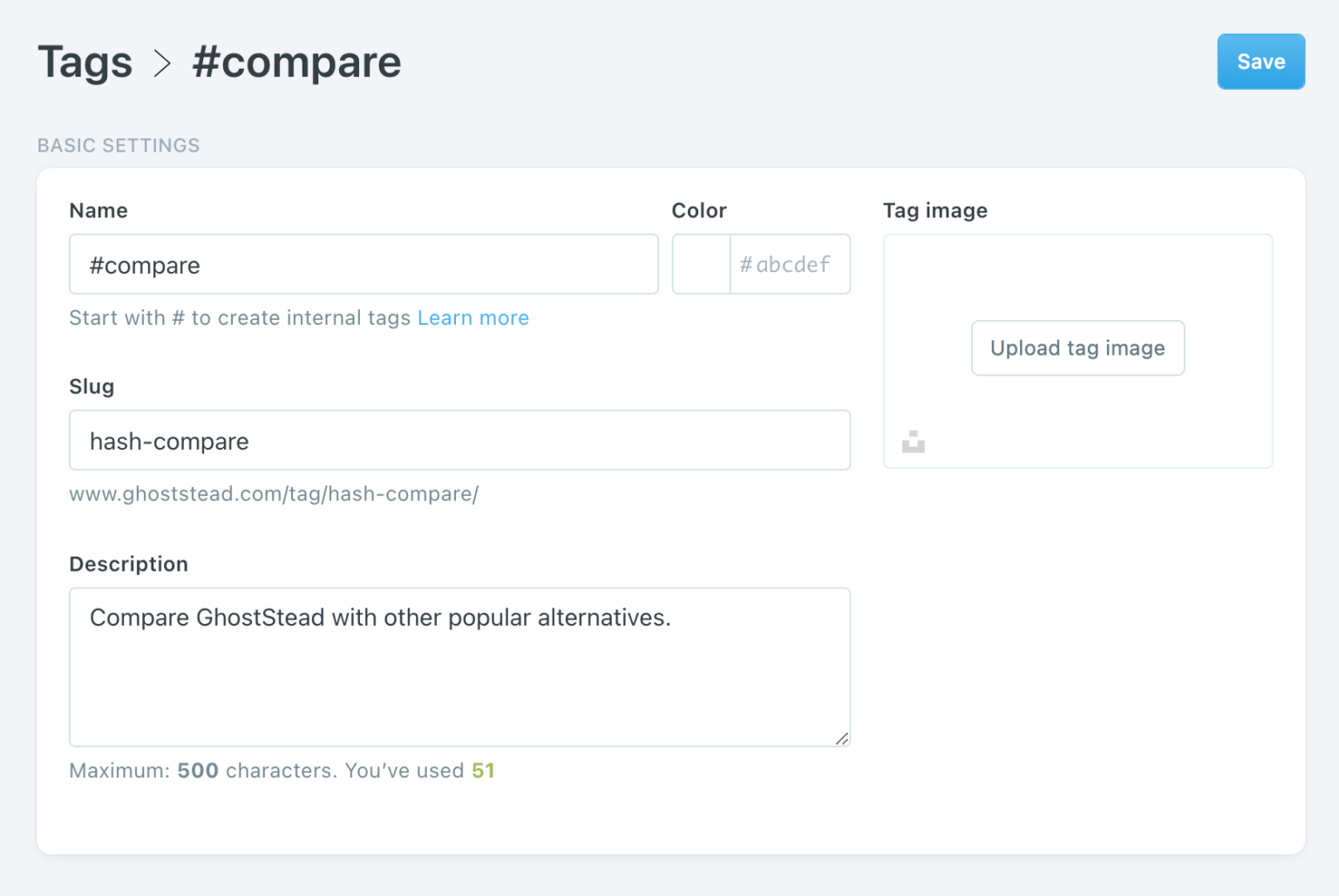
Task: Click the Save button
Action: point(1261,61)
